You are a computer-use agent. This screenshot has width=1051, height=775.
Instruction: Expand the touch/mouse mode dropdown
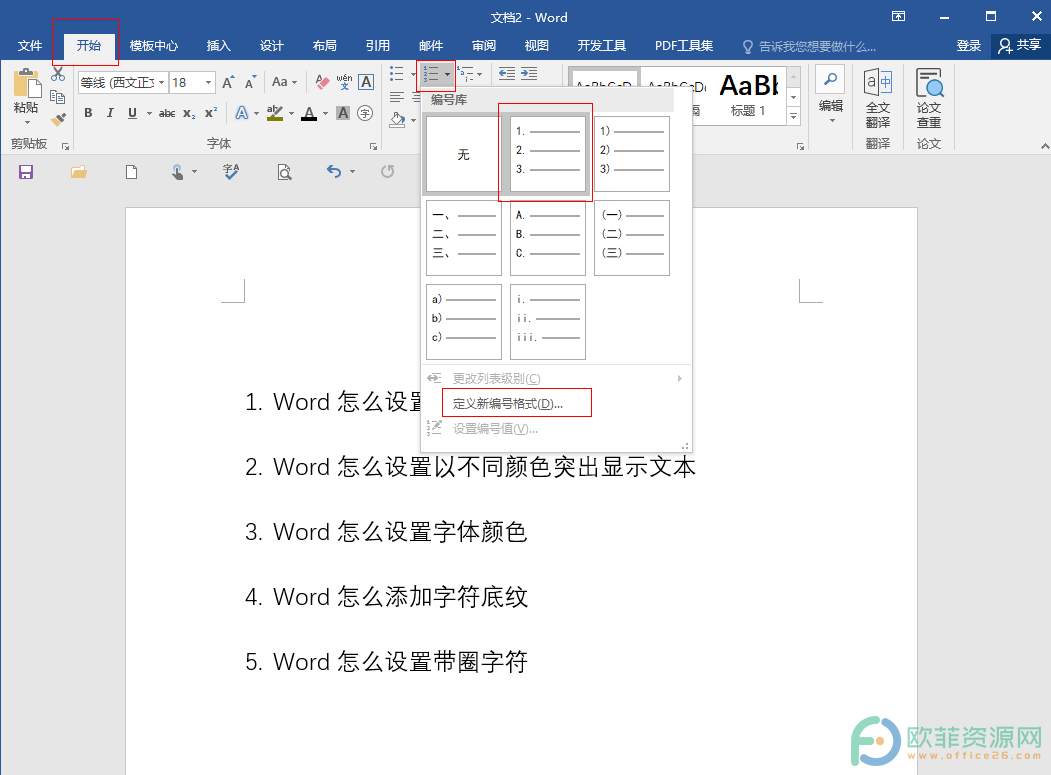coord(194,172)
